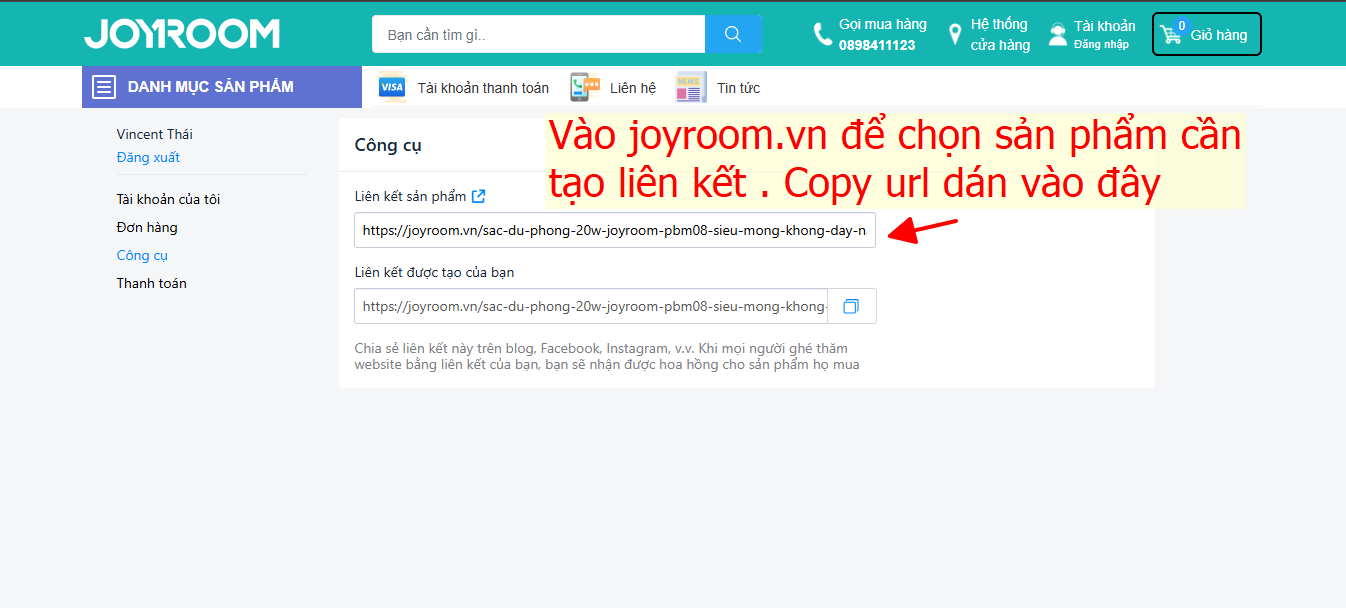Click the Công cụ panel heading
The width and height of the screenshot is (1346, 613).
click(x=388, y=145)
